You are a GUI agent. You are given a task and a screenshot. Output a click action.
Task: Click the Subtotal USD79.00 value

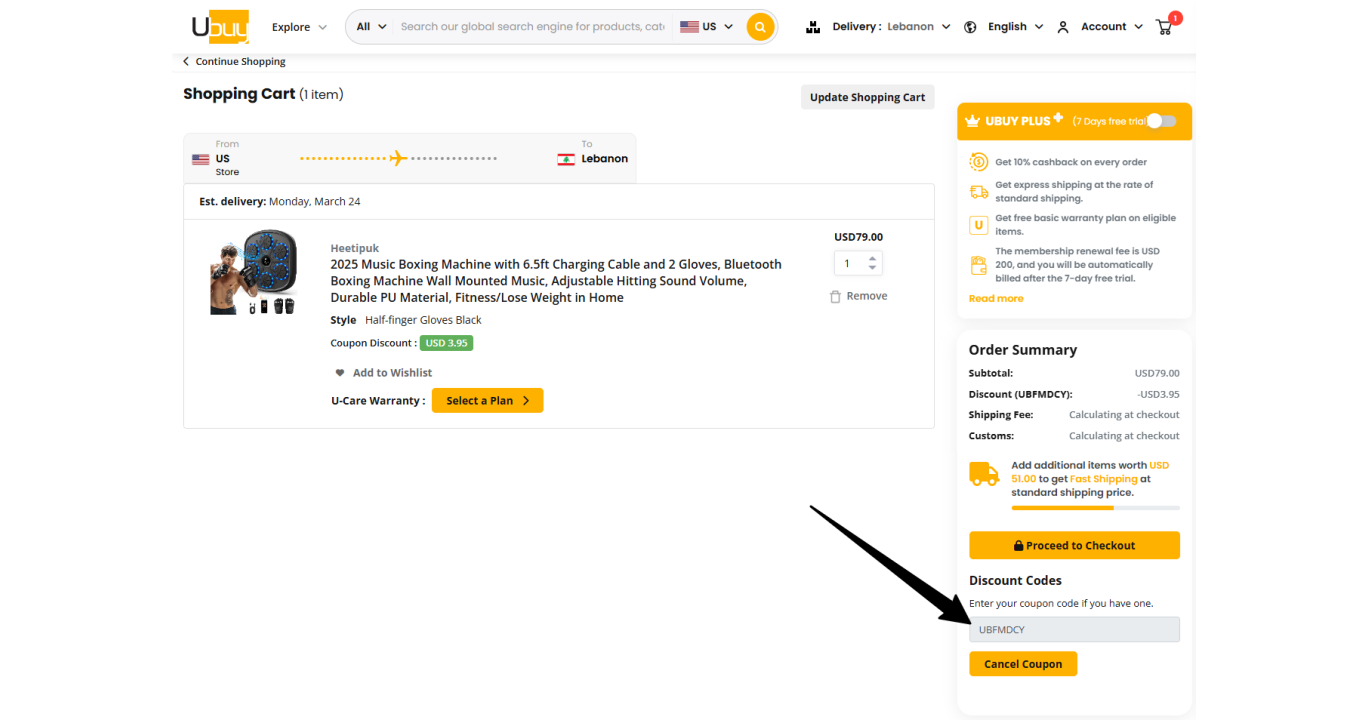coord(1157,373)
